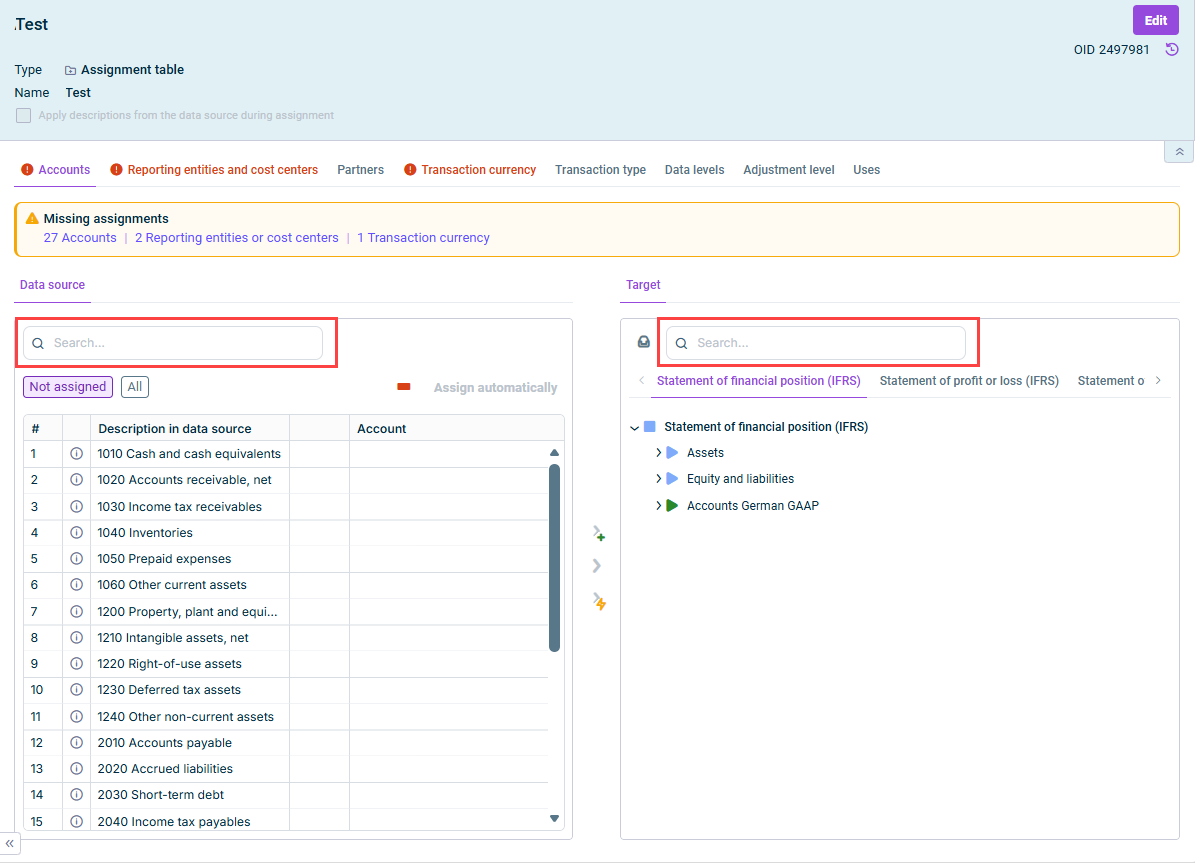Click the data source table scrollbar thumb

coord(554,558)
